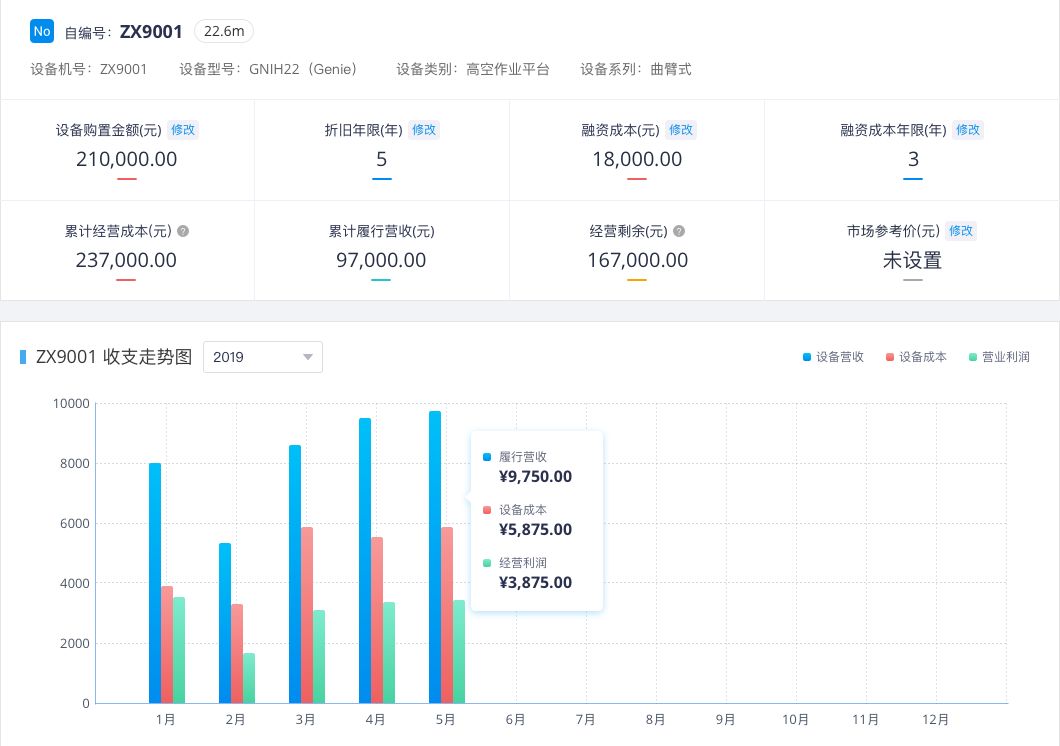Screen dimensions: 1060x746
Task: Click the 18,000.00 financing cost value
Action: 637,159
